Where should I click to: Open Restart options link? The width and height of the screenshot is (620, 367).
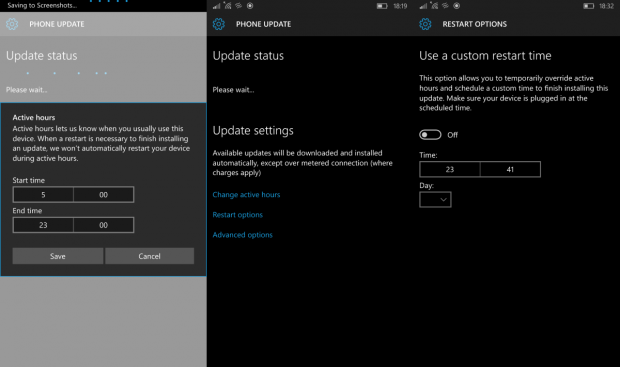[x=238, y=215]
